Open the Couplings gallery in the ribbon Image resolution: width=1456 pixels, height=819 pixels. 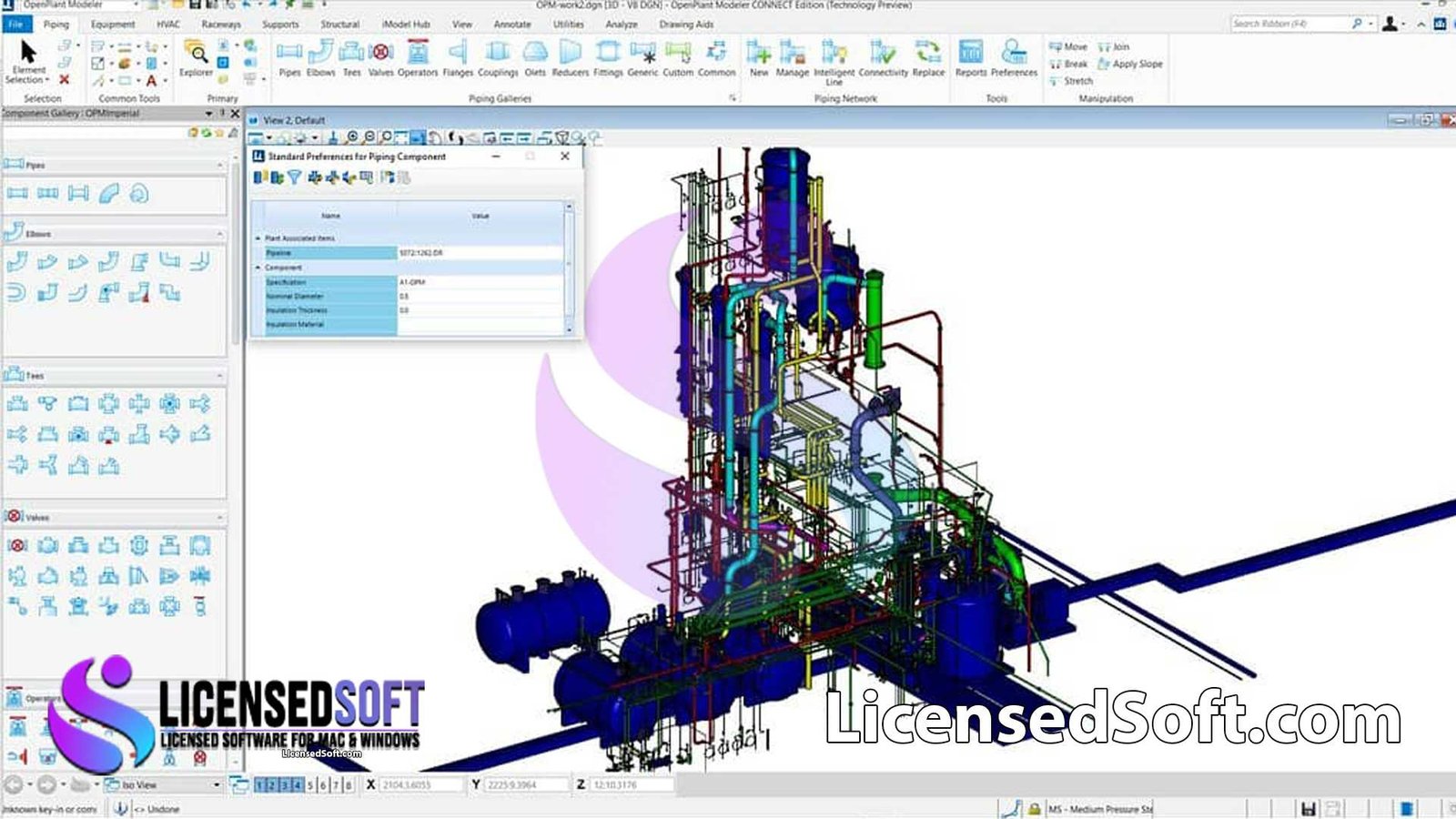tap(498, 58)
